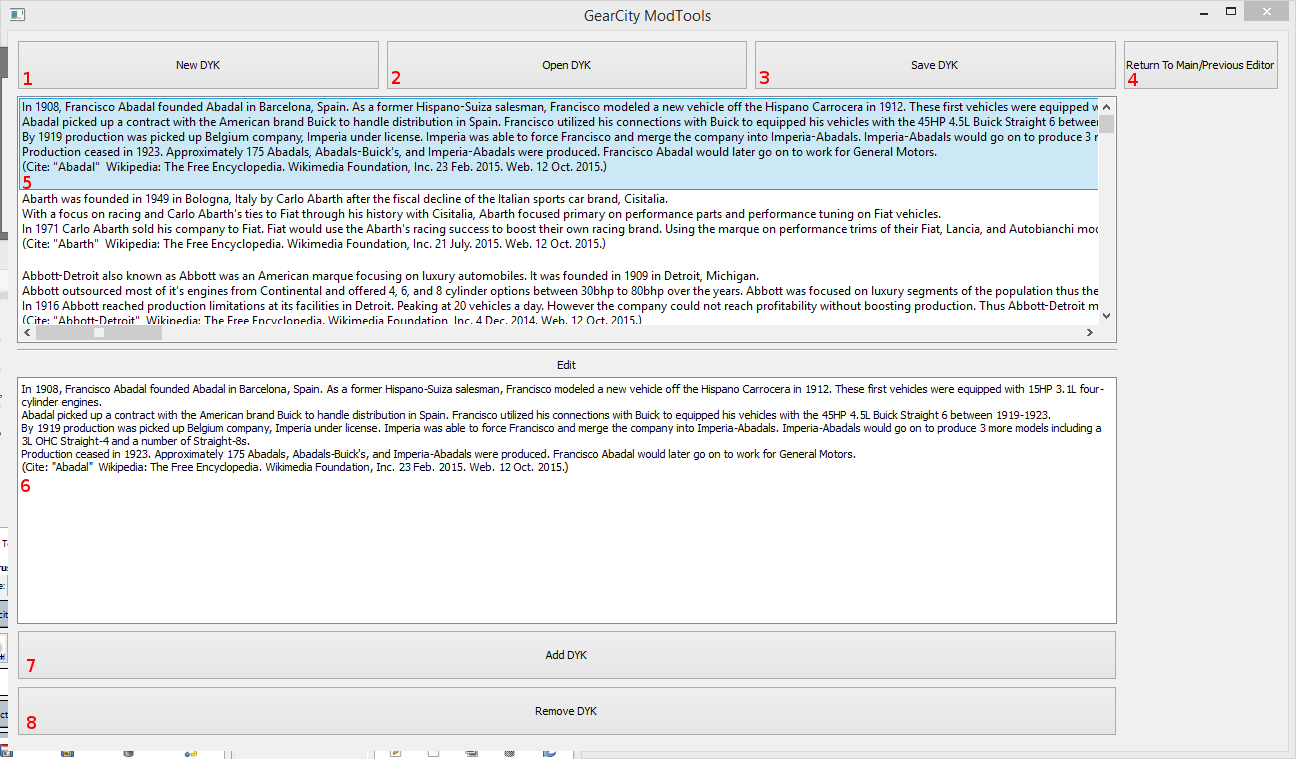Screen dimensions: 1296x759
Task: Click the horizontal scrollbar right arrow
Action: point(1089,333)
